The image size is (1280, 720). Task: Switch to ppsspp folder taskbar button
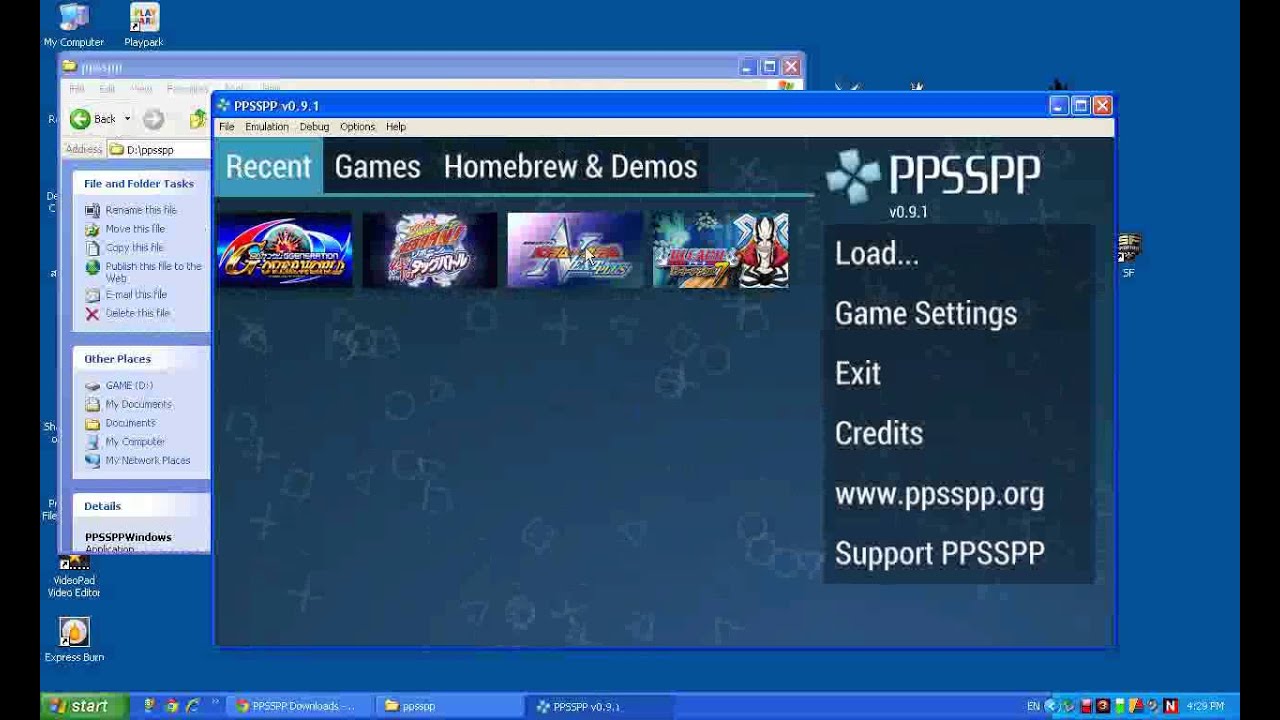(450, 706)
